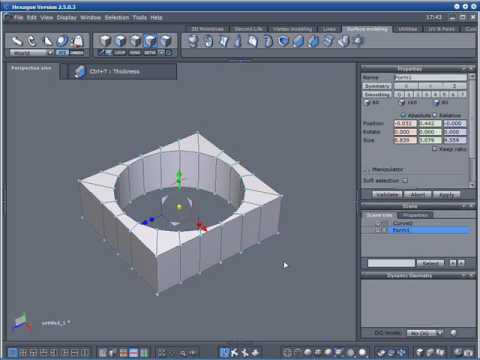Click the first Surface modeling tool icon
Screen dimensions: 480x360
pos(193,41)
